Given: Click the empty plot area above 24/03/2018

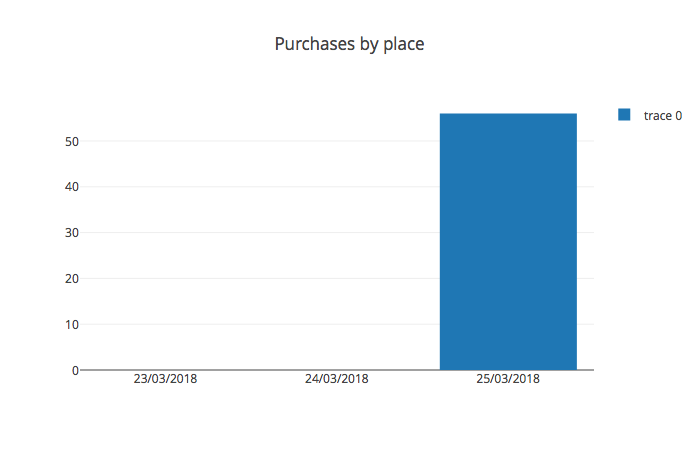Looking at the screenshot, I should click(x=337, y=250).
